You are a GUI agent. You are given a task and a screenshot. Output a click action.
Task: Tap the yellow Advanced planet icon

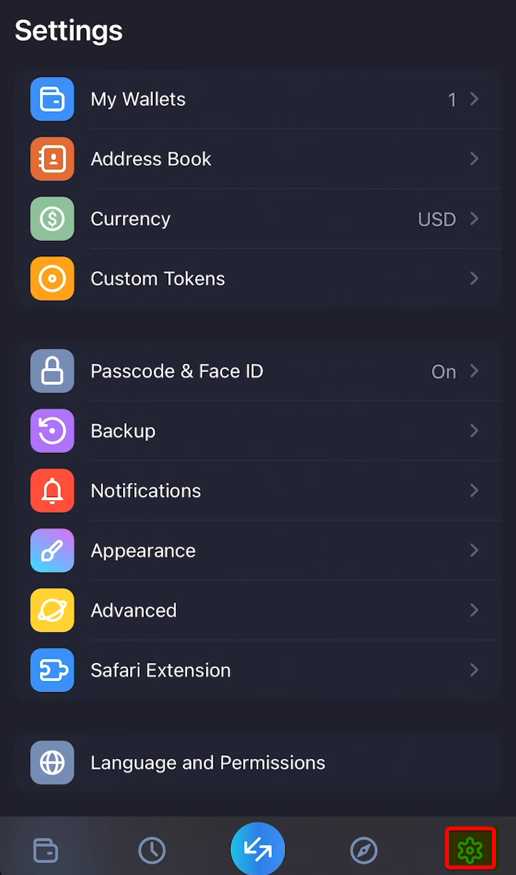coord(52,610)
